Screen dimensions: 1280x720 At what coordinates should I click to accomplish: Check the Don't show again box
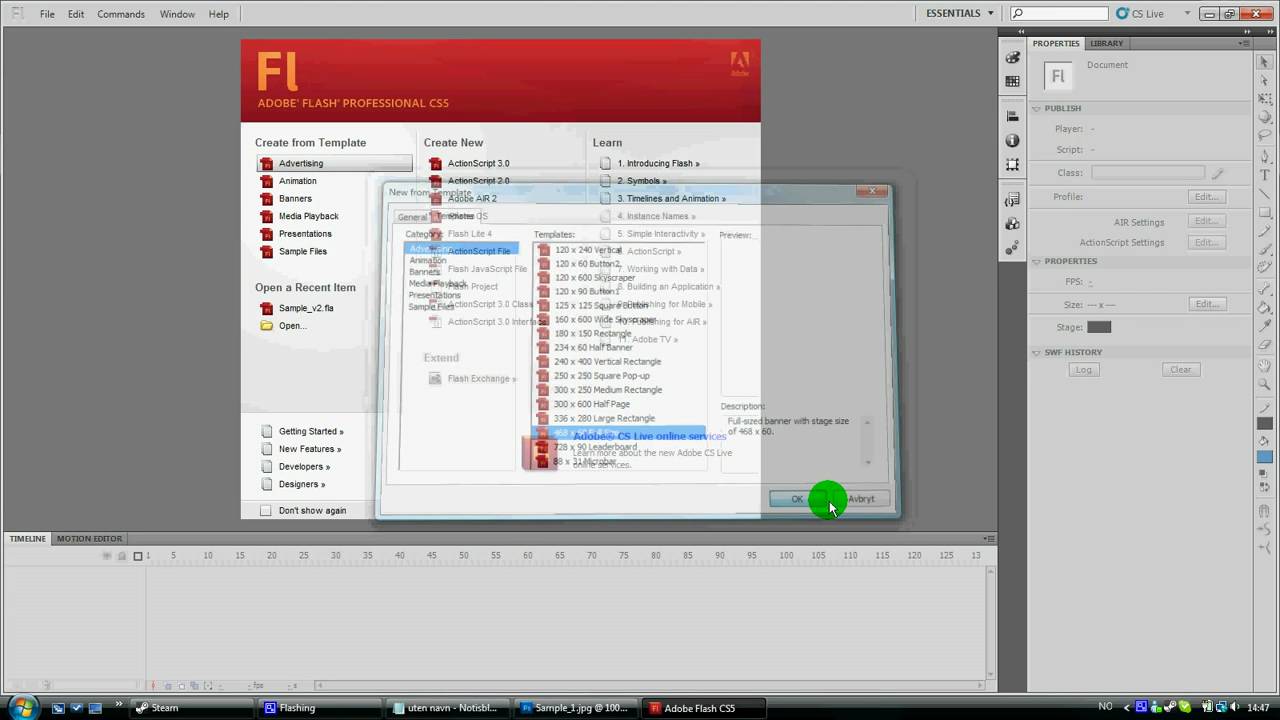pos(266,510)
